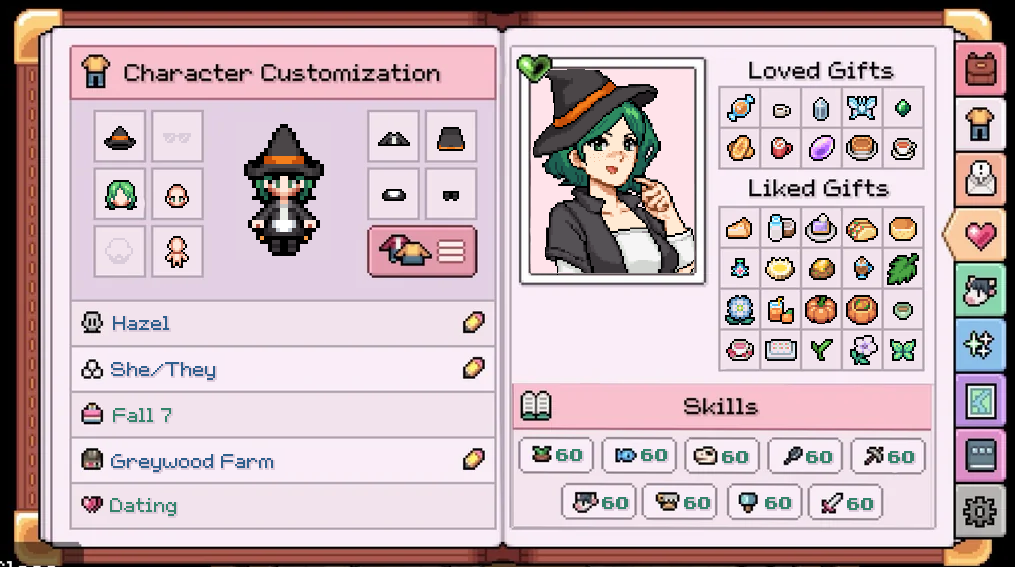This screenshot has height=567, width=1015.
Task: Click the character portrait image
Action: tap(612, 171)
